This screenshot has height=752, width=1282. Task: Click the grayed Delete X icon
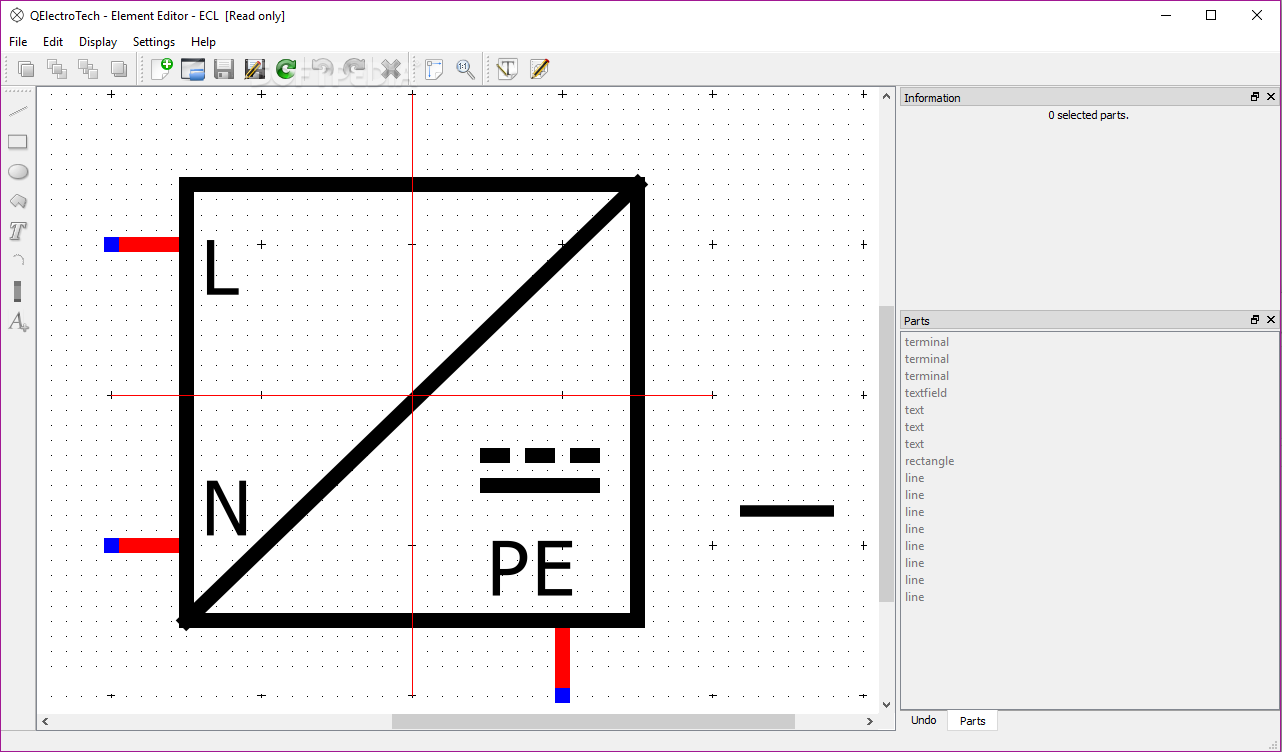point(391,69)
